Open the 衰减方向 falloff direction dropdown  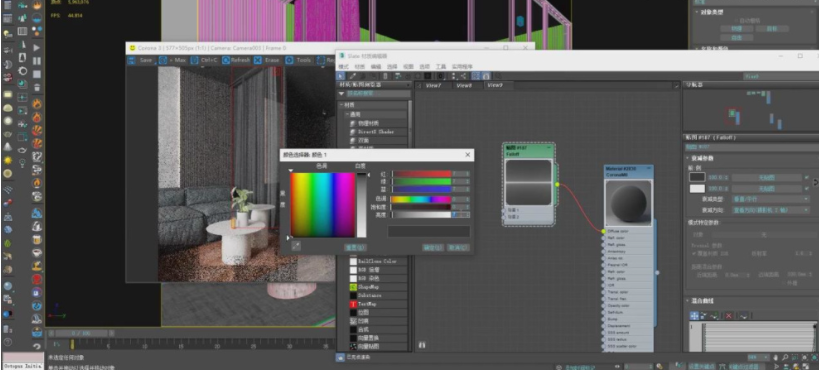pyautogui.click(x=770, y=210)
